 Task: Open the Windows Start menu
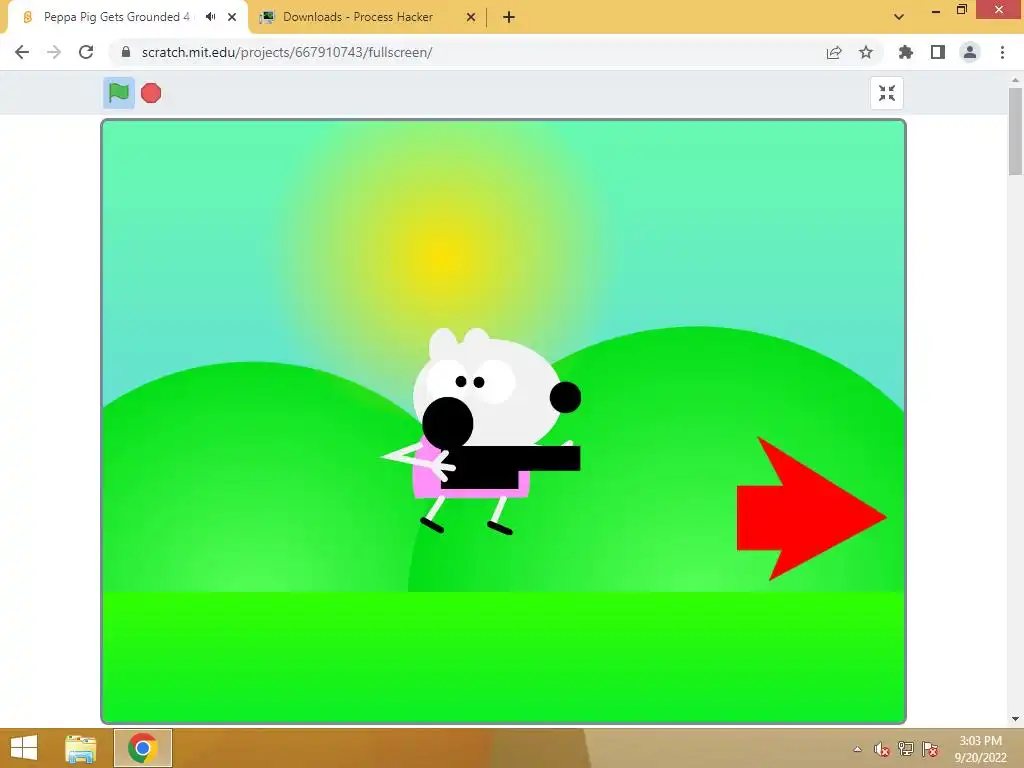click(x=24, y=748)
